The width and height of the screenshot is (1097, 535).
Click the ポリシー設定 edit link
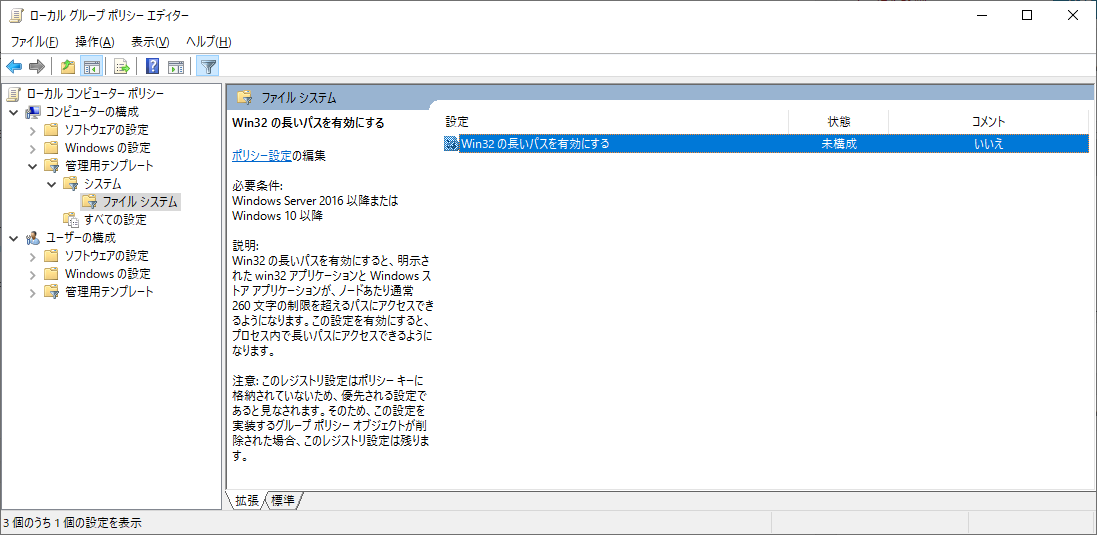click(x=261, y=155)
